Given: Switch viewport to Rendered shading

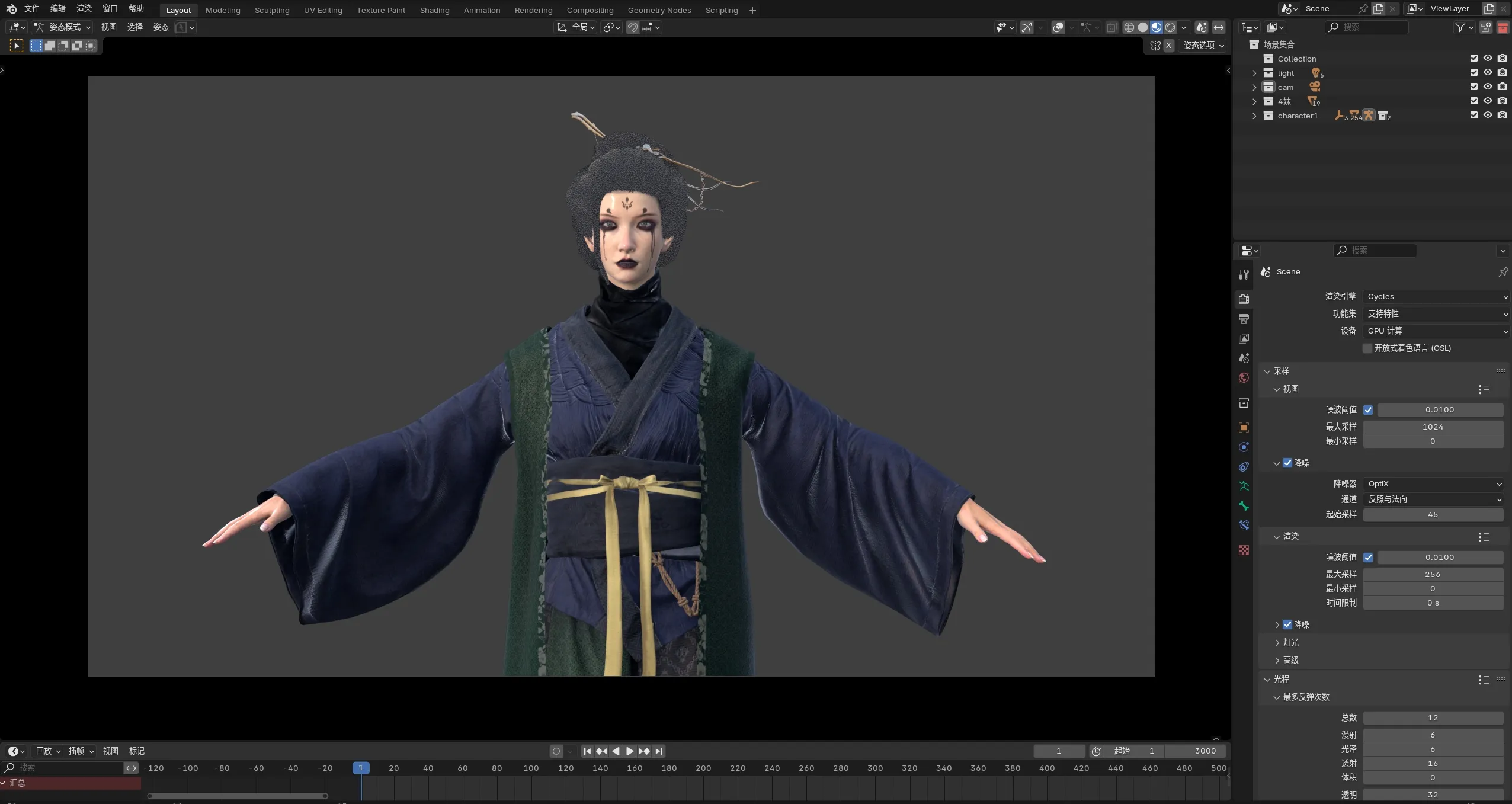Looking at the screenshot, I should [1170, 27].
